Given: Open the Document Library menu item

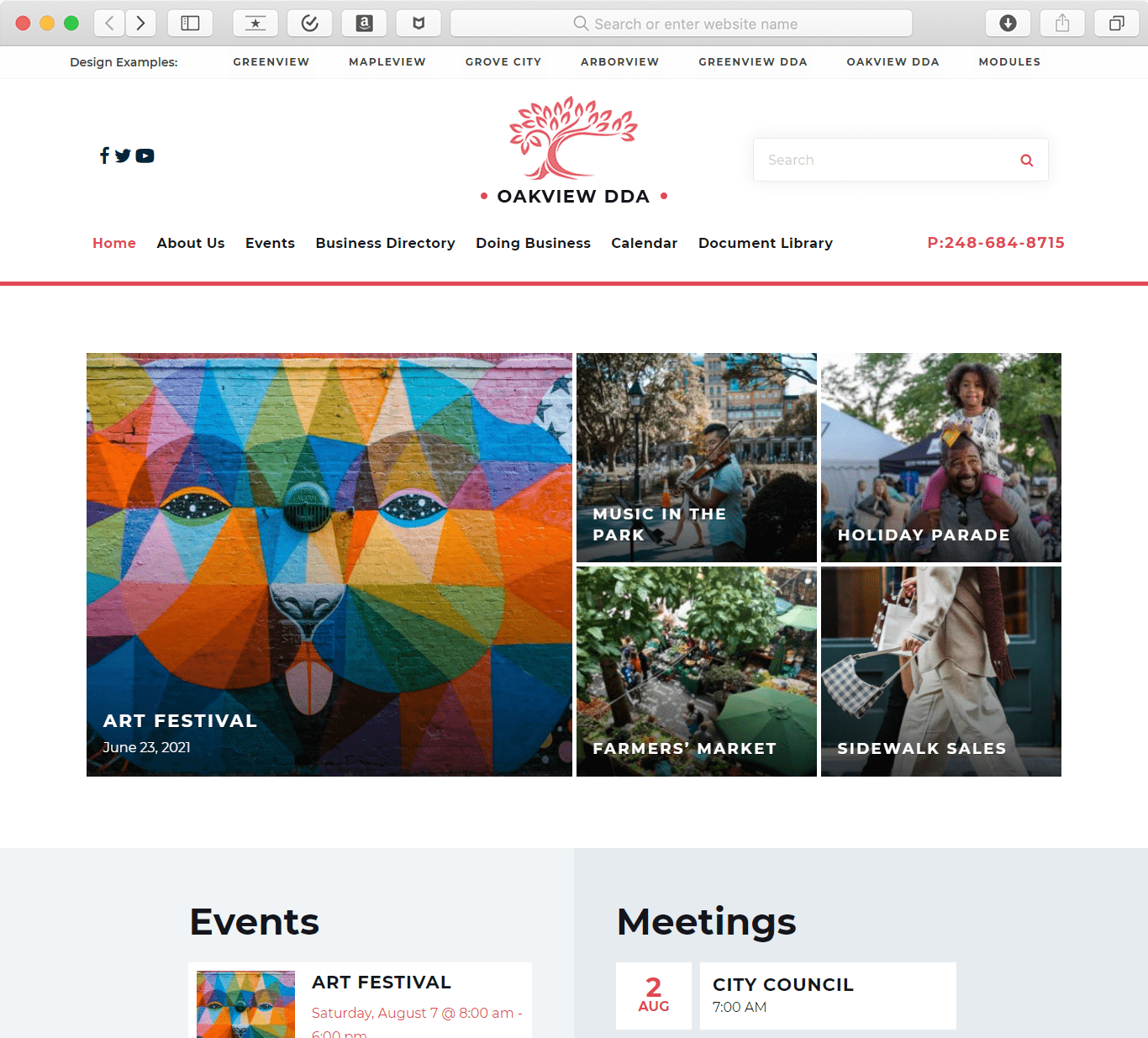Looking at the screenshot, I should [766, 243].
